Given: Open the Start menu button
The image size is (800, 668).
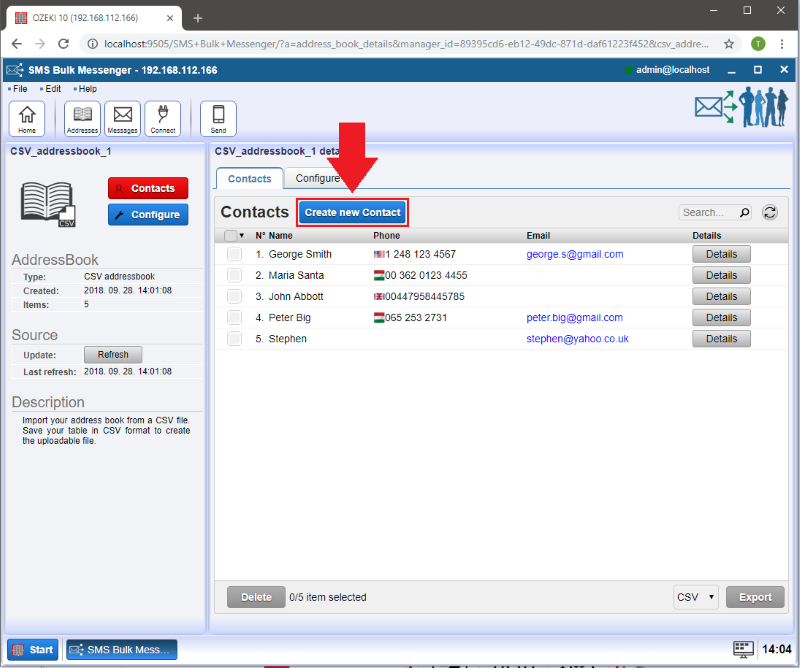Looking at the screenshot, I should [x=33, y=649].
